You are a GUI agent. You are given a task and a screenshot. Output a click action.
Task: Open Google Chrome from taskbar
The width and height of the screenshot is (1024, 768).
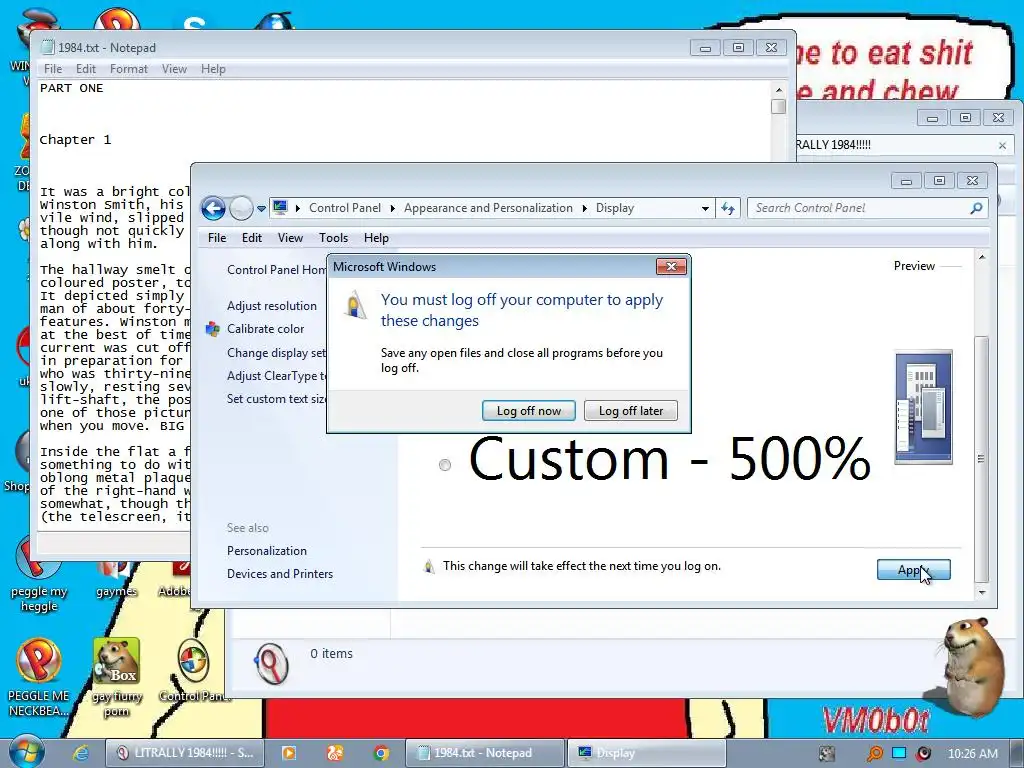381,753
